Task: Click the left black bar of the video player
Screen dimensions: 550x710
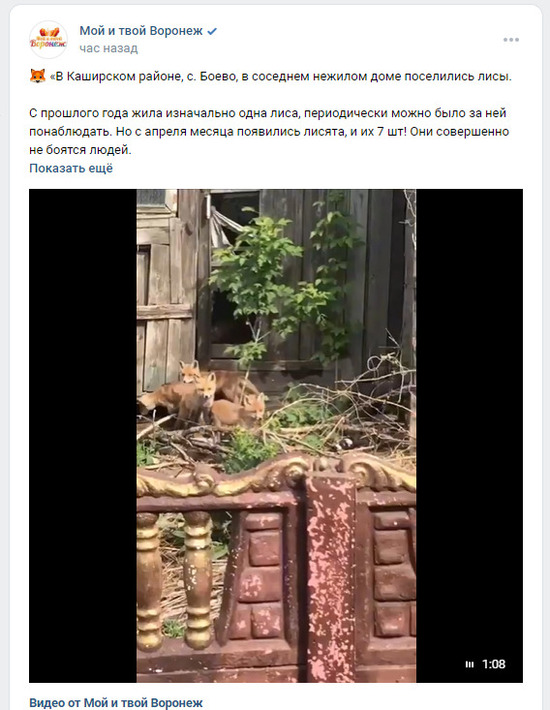Action: pos(83,436)
